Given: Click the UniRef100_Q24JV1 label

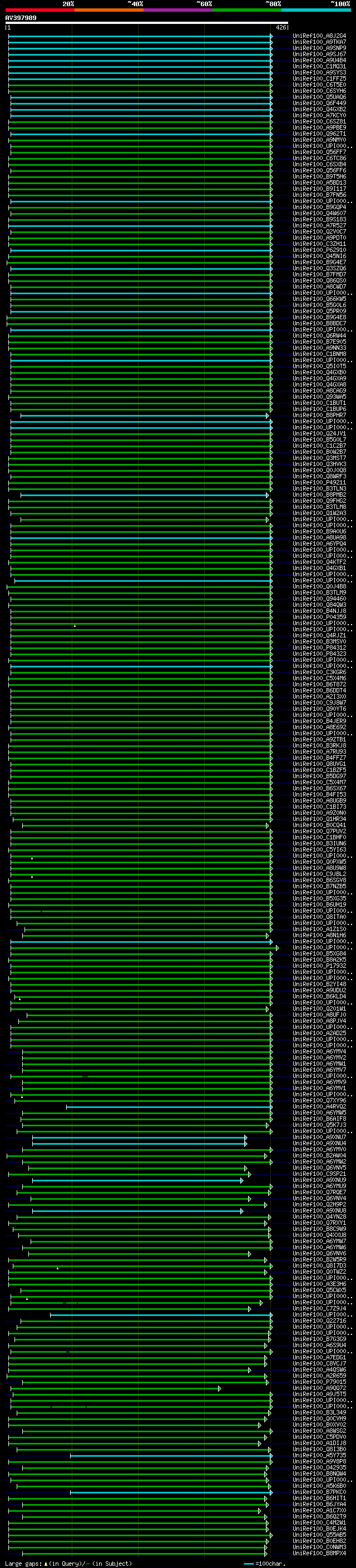Looking at the screenshot, I should click(319, 433).
